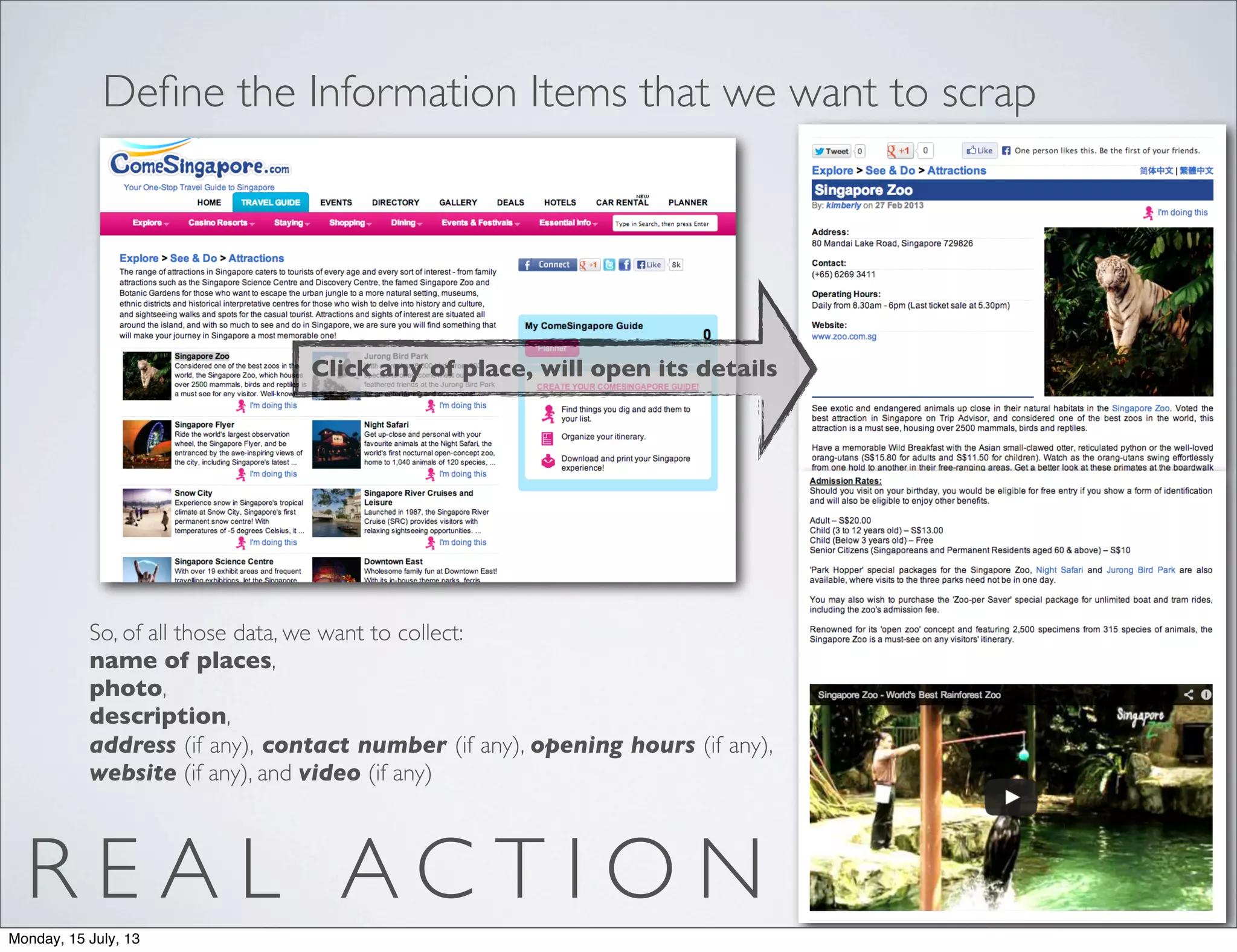Open the Night Safari listing title
The image size is (1237, 952).
(386, 425)
